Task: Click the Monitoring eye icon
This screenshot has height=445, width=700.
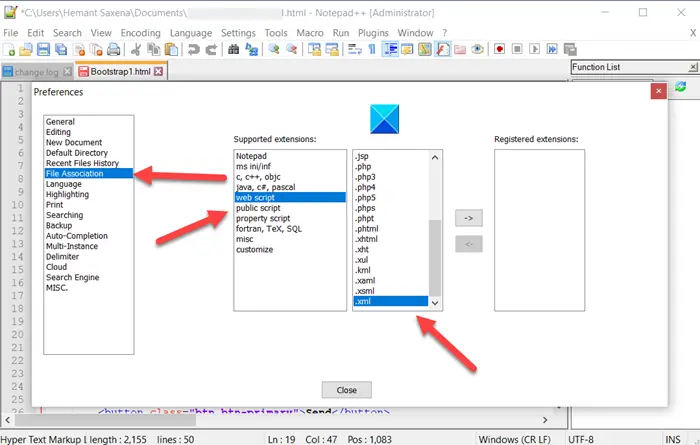Action: tap(477, 49)
